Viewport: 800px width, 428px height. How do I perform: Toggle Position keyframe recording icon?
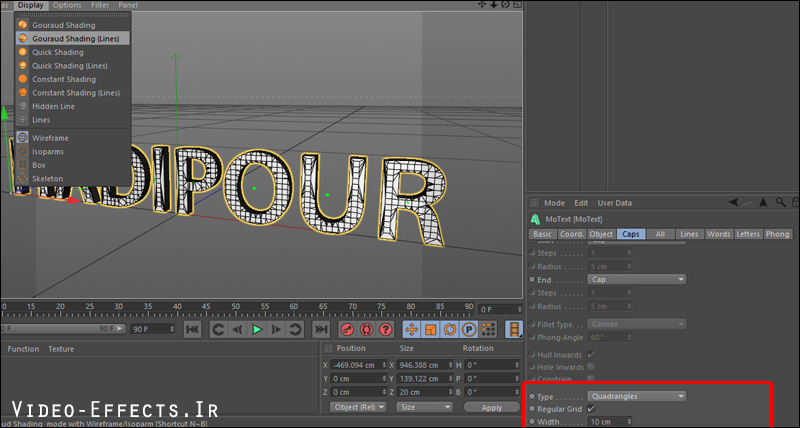(411, 330)
